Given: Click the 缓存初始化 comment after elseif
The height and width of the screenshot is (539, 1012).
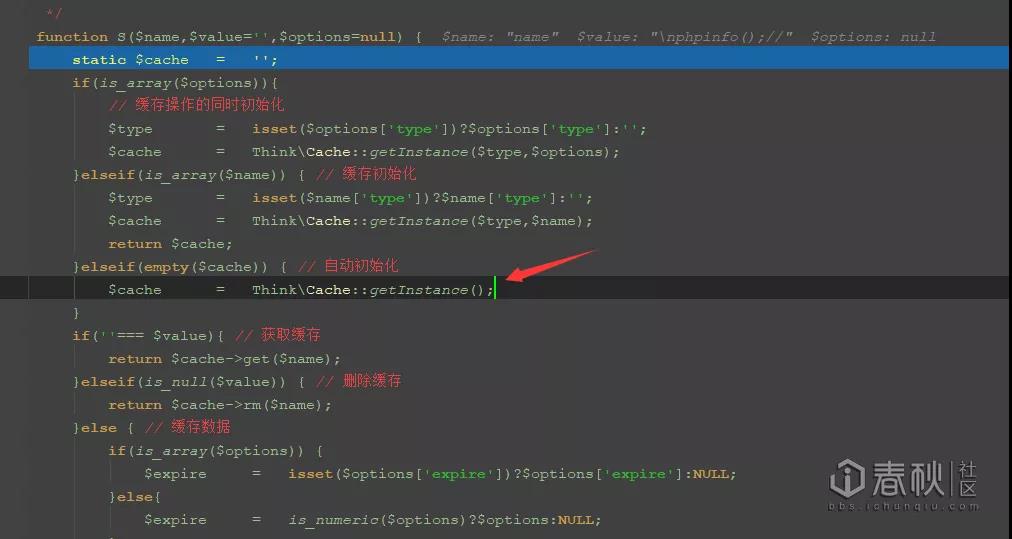Looking at the screenshot, I should pos(366,174).
